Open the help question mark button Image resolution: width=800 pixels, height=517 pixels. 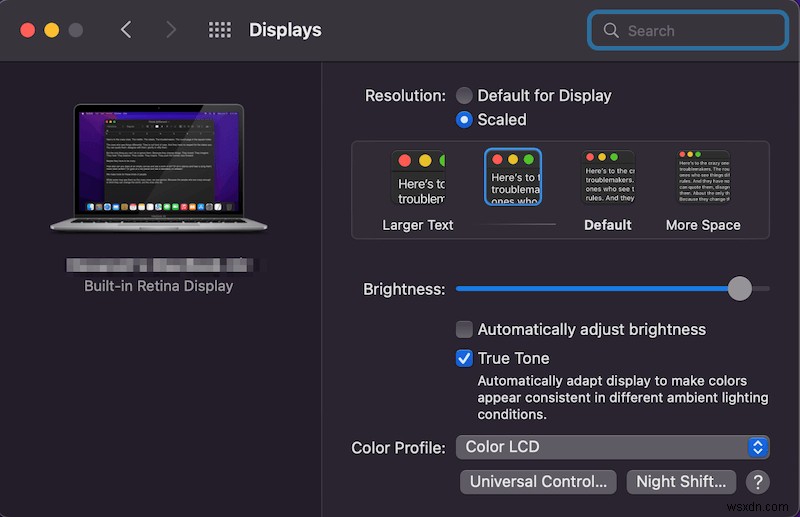[758, 482]
